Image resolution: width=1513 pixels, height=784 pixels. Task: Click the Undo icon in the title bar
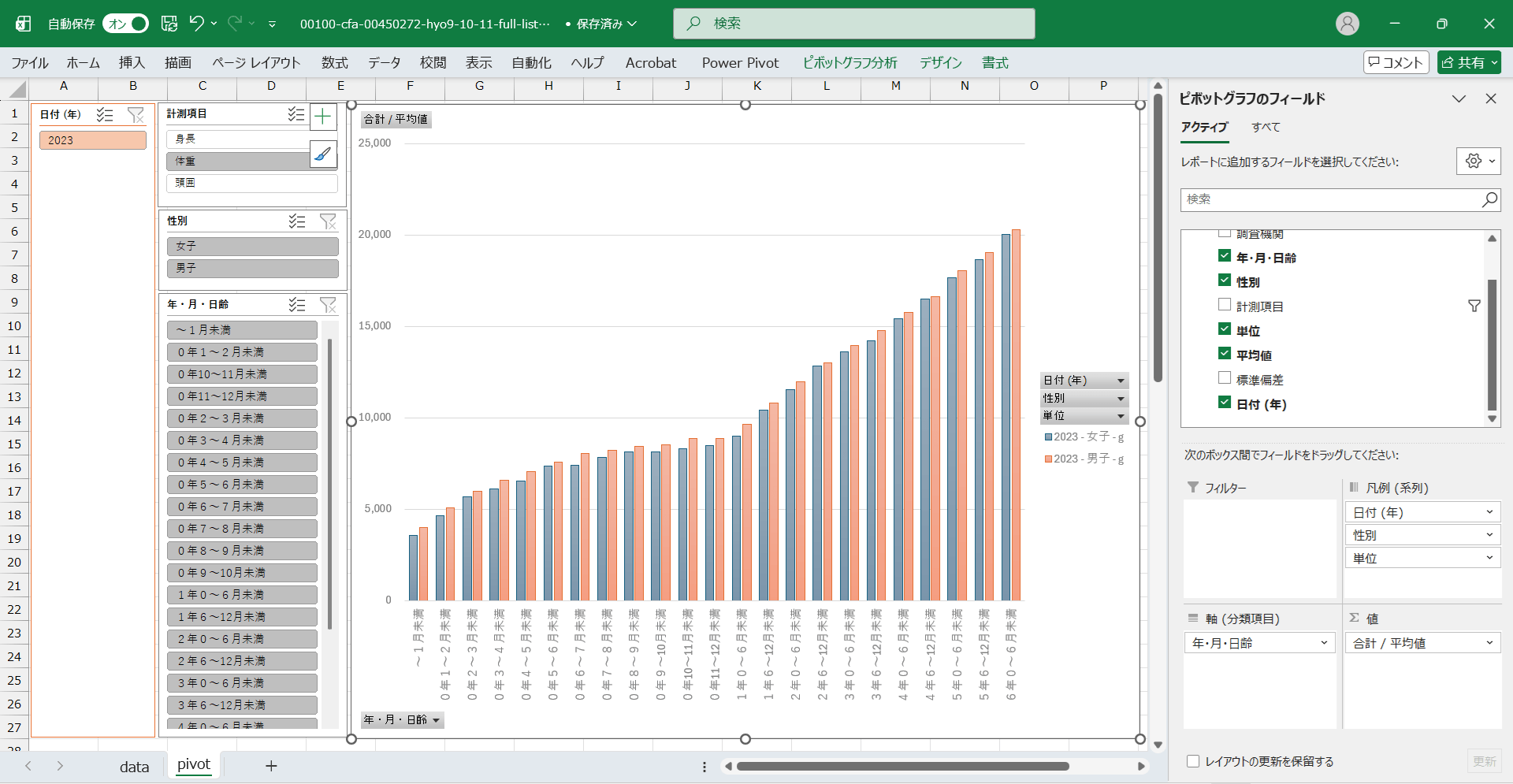coord(196,24)
